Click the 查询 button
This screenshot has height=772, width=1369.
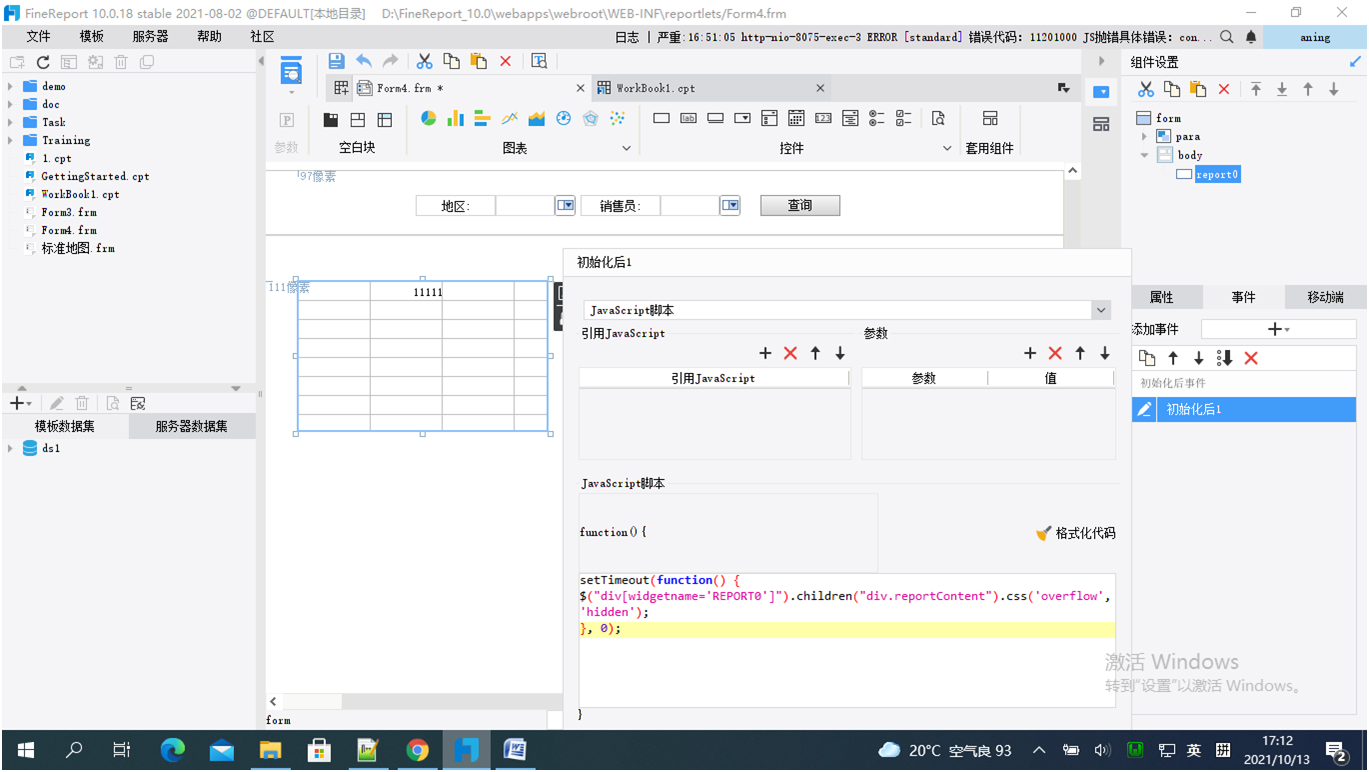pyautogui.click(x=800, y=205)
